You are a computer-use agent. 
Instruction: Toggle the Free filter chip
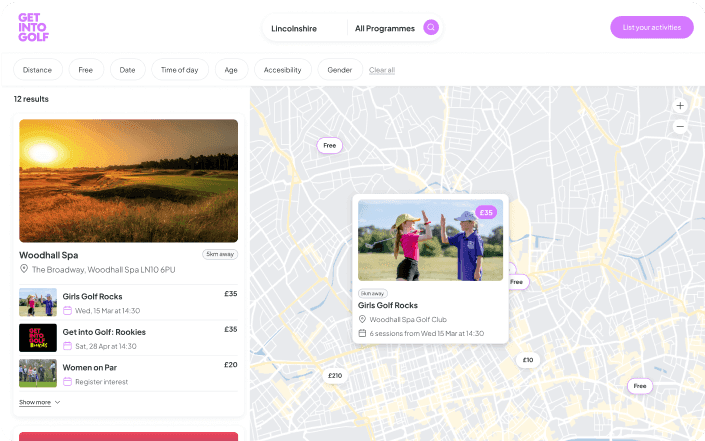(85, 70)
